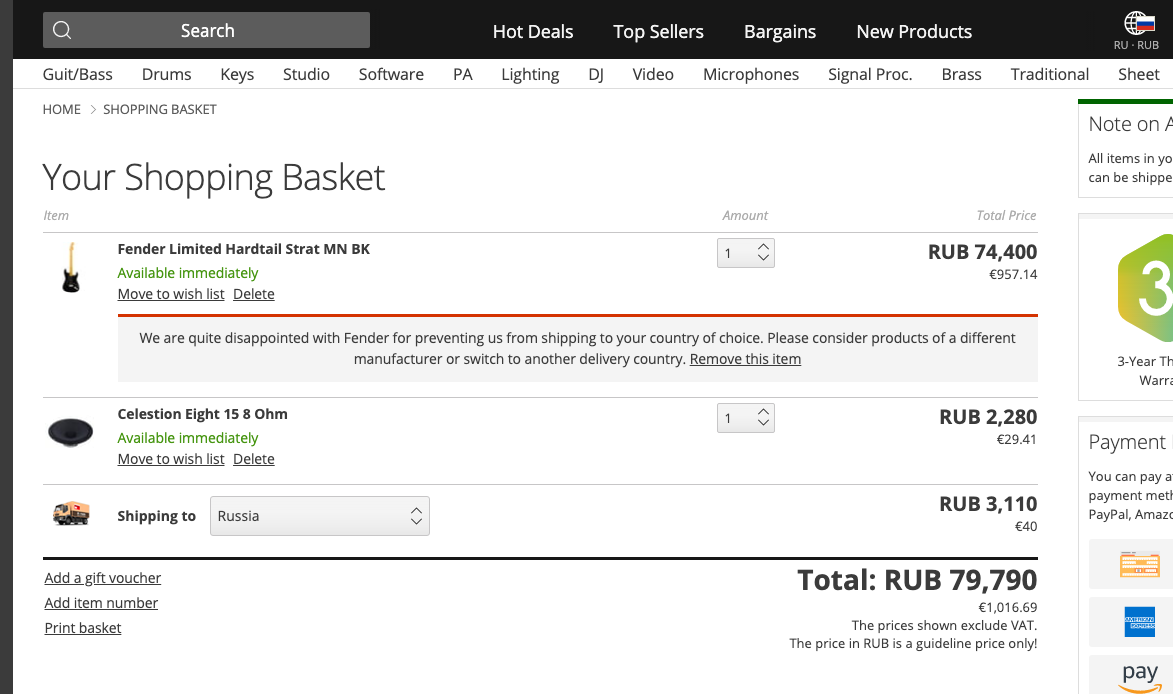Open the Keys category
Screen dimensions: 1173x694
(237, 74)
